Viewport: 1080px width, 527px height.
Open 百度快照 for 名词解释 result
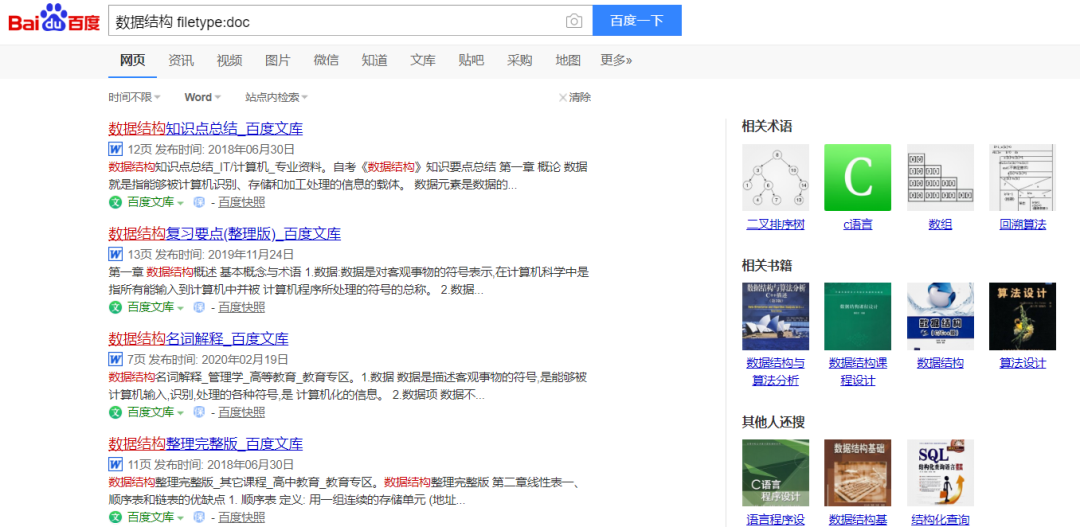pos(242,413)
